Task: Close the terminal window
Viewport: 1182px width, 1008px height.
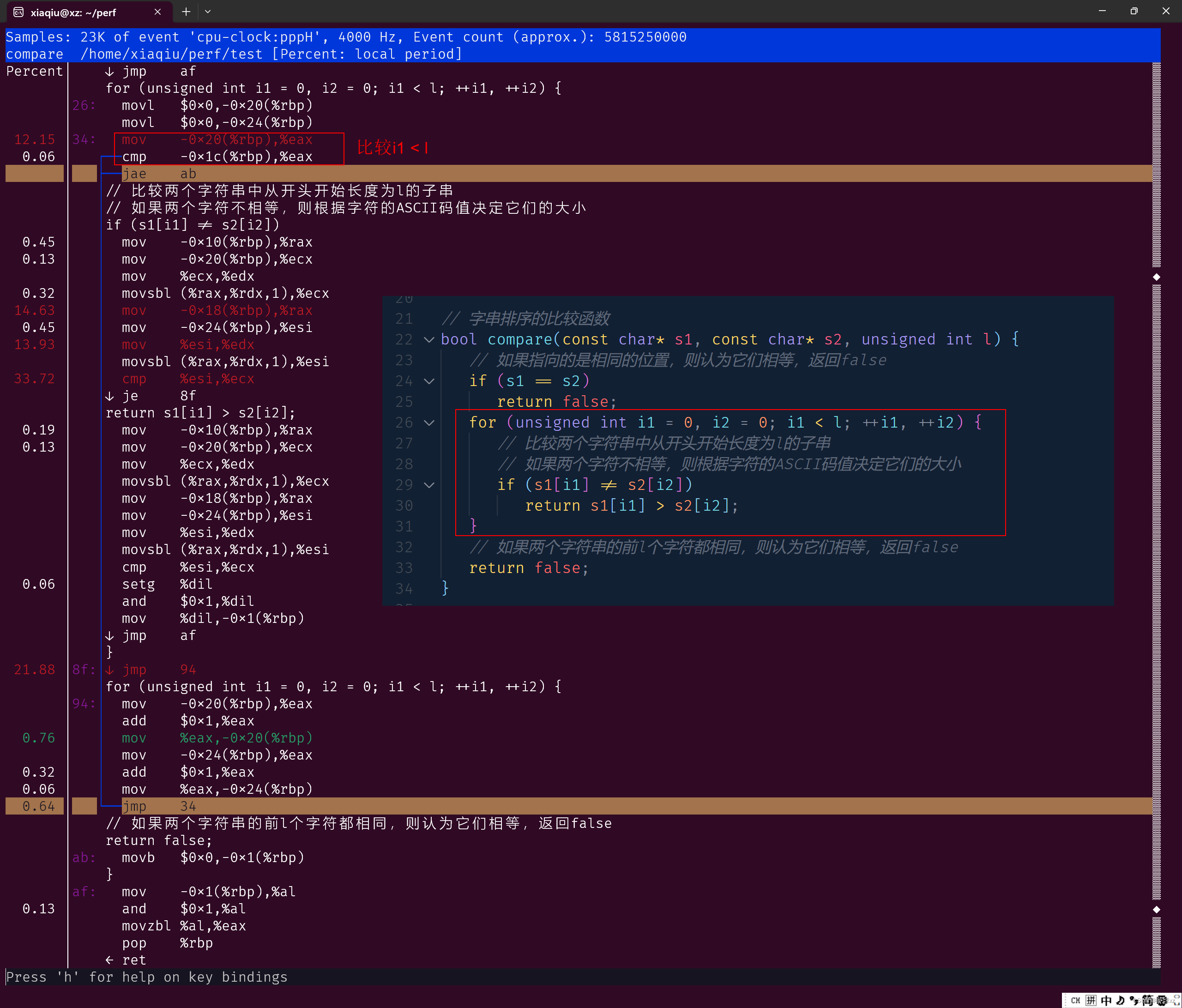Action: 1165,11
